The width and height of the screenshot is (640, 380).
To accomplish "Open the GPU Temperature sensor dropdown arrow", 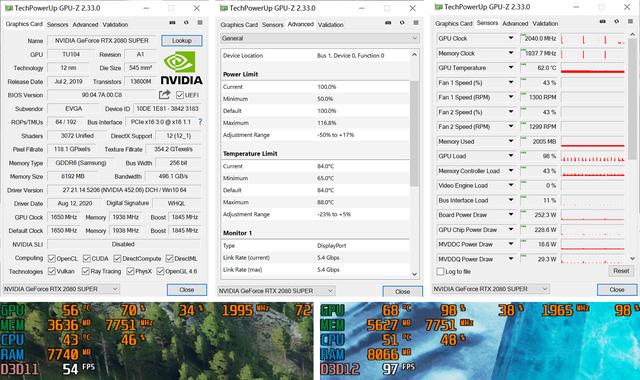I will [x=511, y=67].
